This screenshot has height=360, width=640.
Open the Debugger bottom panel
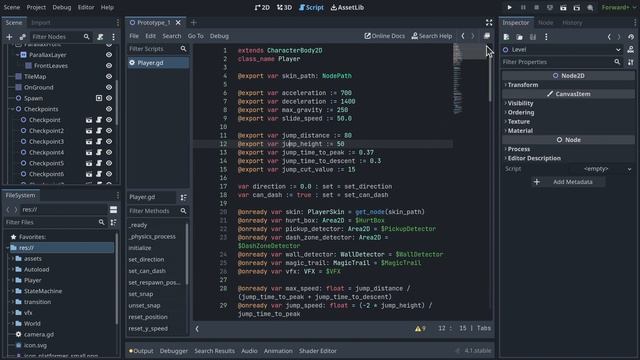tap(173, 351)
